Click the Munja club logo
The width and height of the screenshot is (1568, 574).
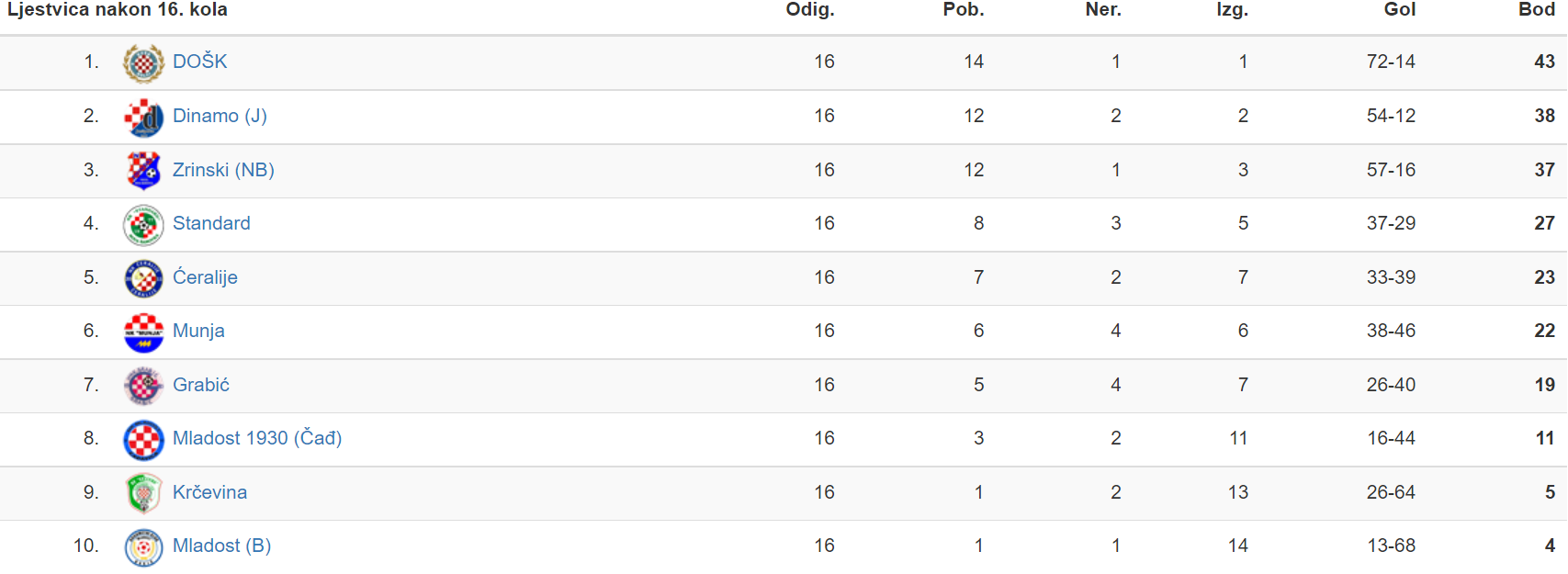[x=143, y=332]
